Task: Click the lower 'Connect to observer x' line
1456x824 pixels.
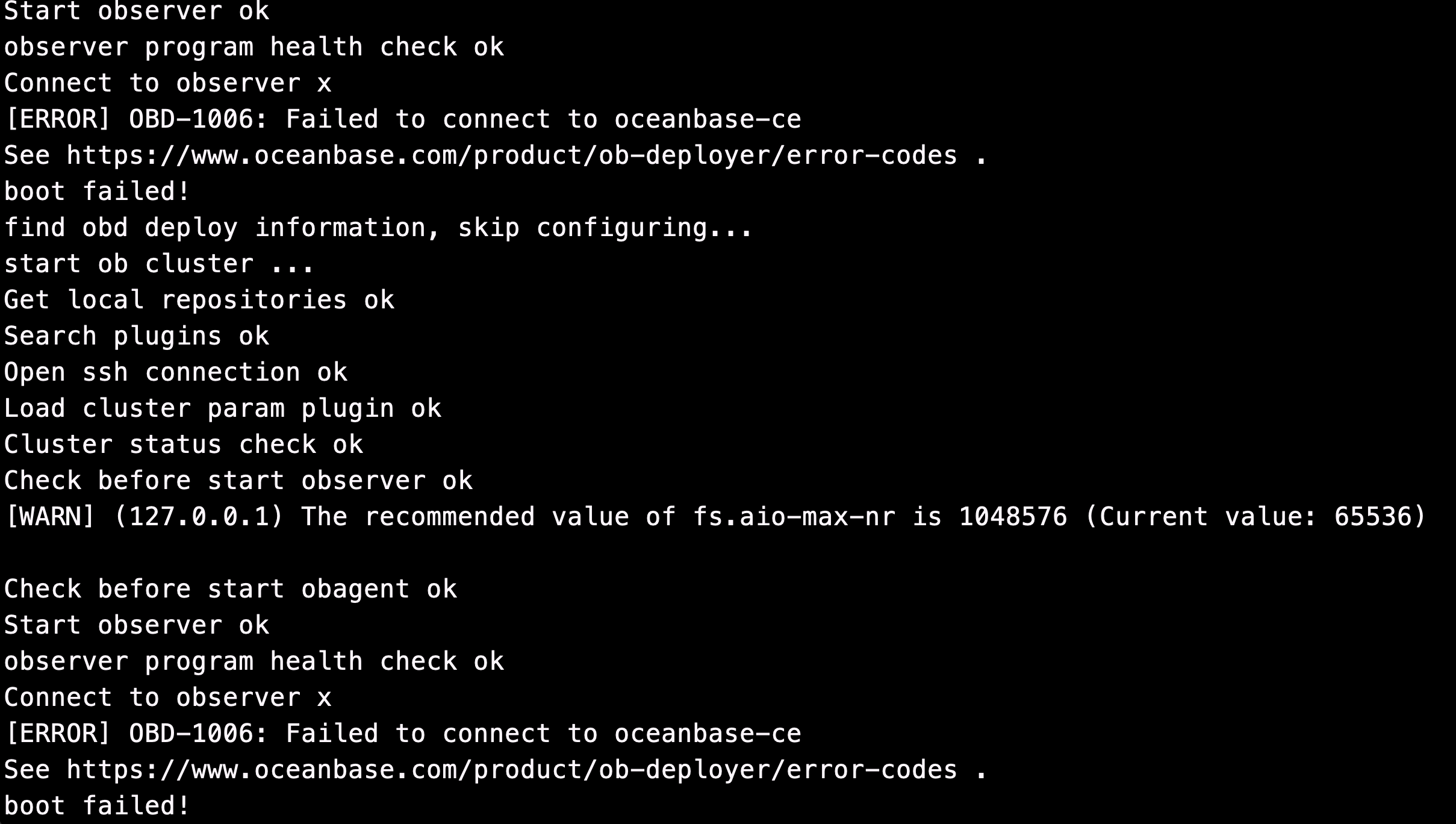Action: pyautogui.click(x=168, y=698)
